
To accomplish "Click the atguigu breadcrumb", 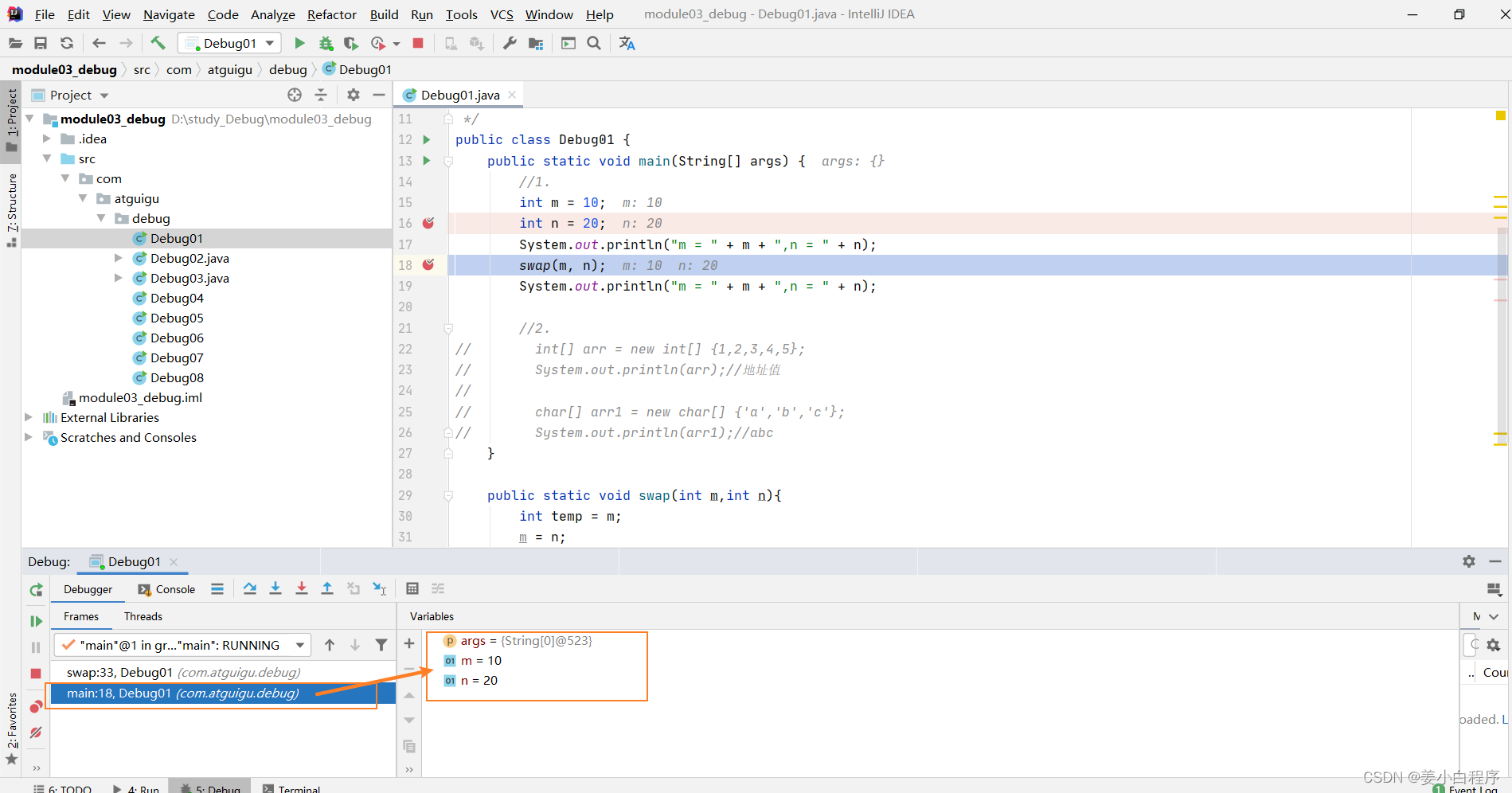I will tap(230, 70).
